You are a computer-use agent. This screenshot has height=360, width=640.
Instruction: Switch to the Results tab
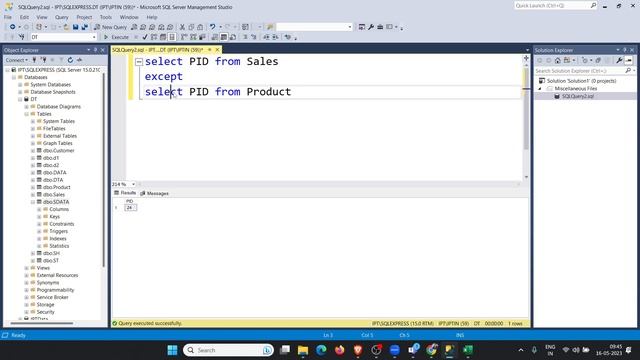tap(125, 193)
